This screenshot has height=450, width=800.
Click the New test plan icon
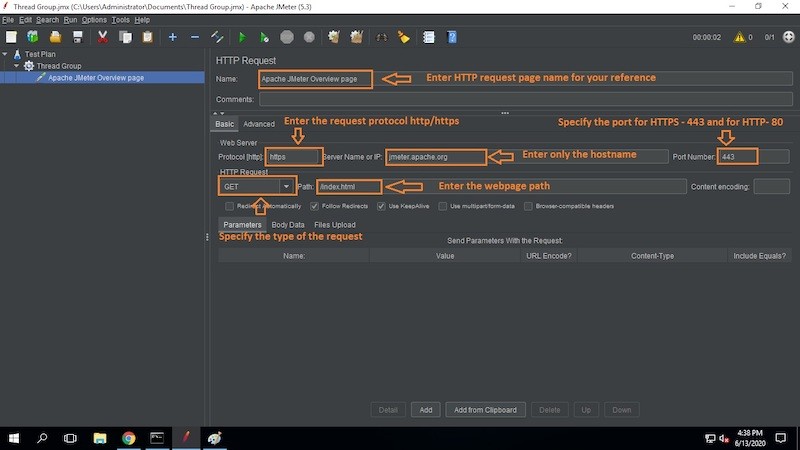click(11, 37)
